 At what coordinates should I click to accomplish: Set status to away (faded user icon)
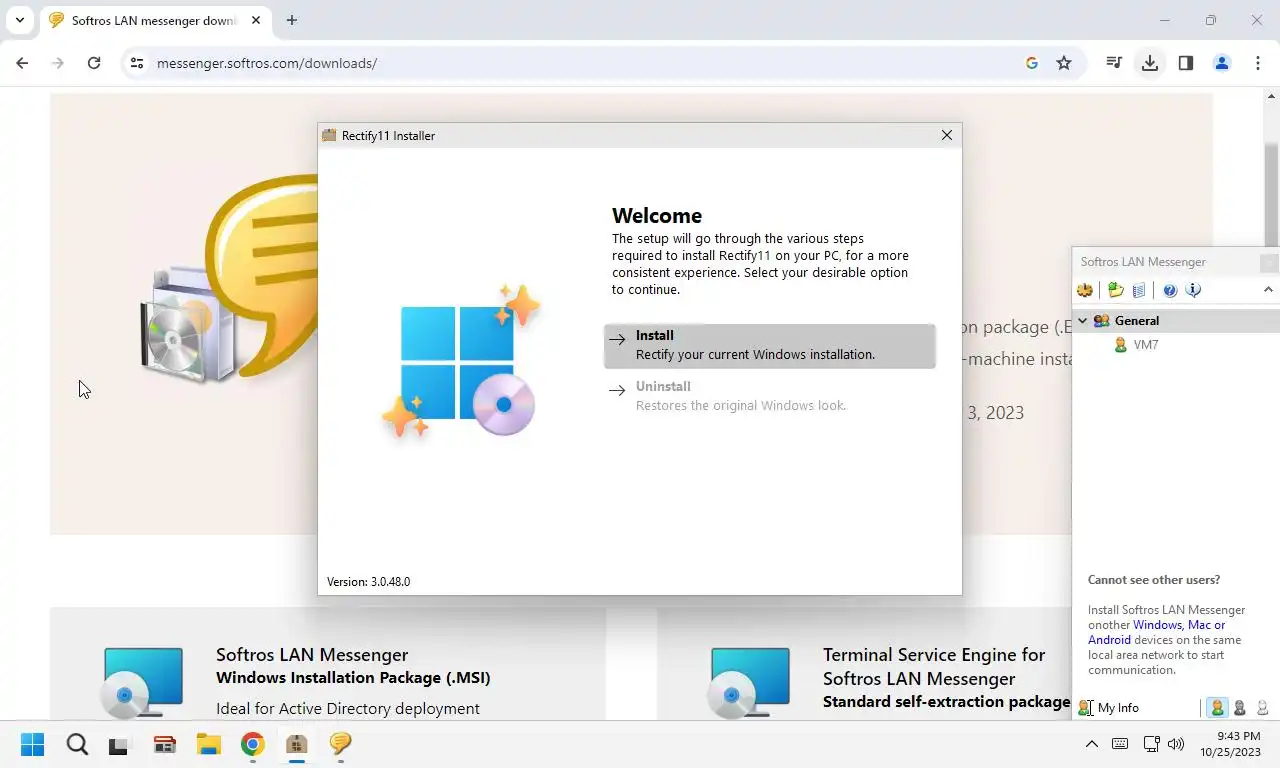pyautogui.click(x=1262, y=708)
